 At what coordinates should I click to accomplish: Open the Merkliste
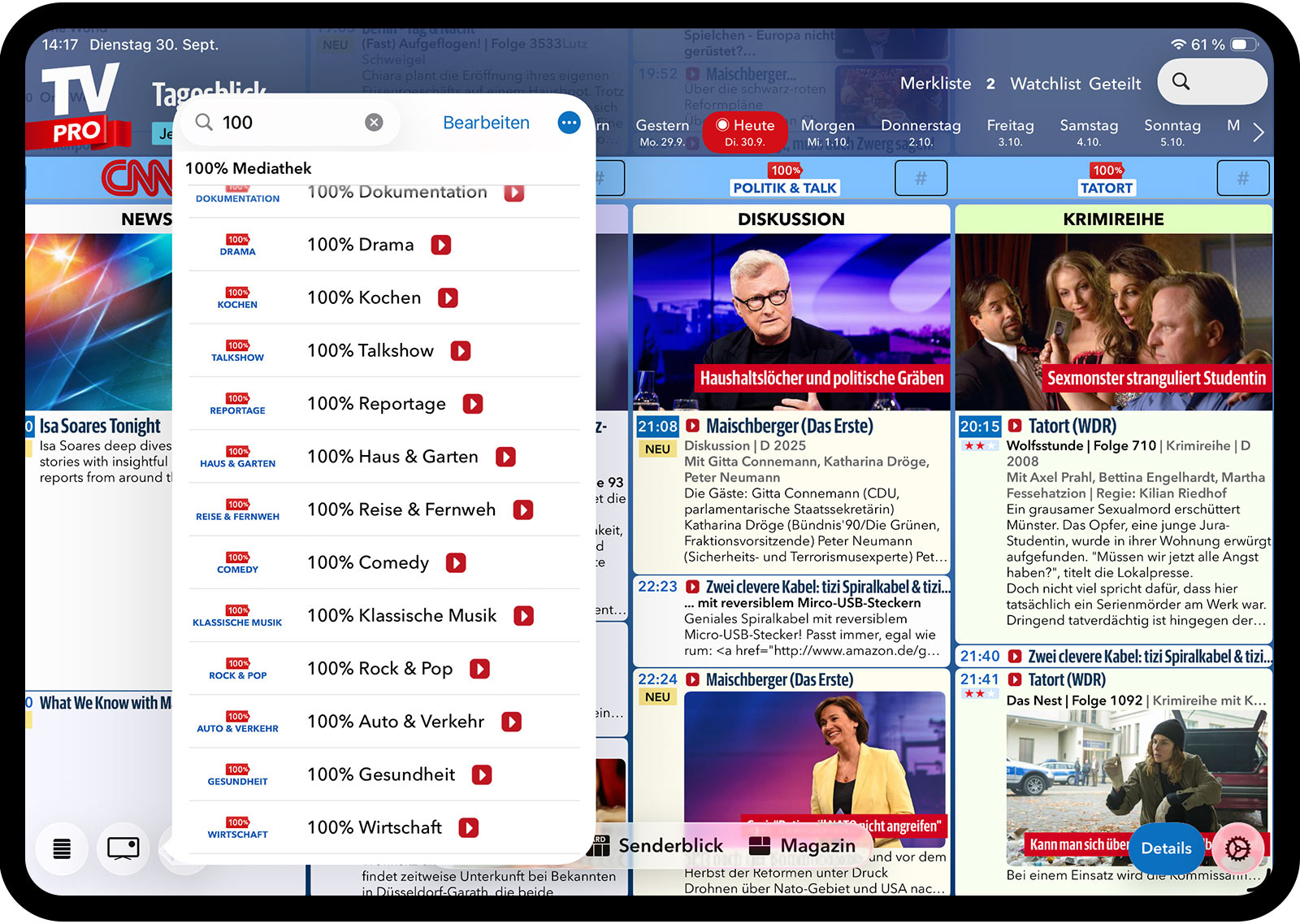click(935, 84)
